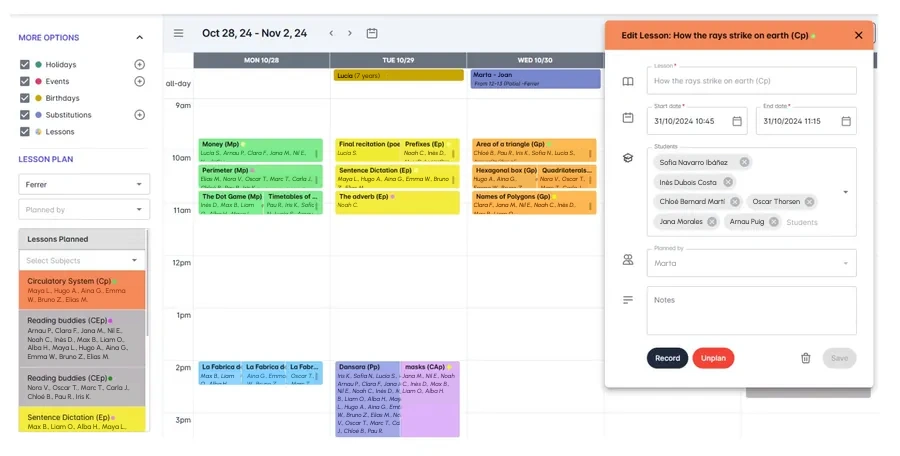900x456 pixels.
Task: Go to next week with right chevron
Action: 350,33
